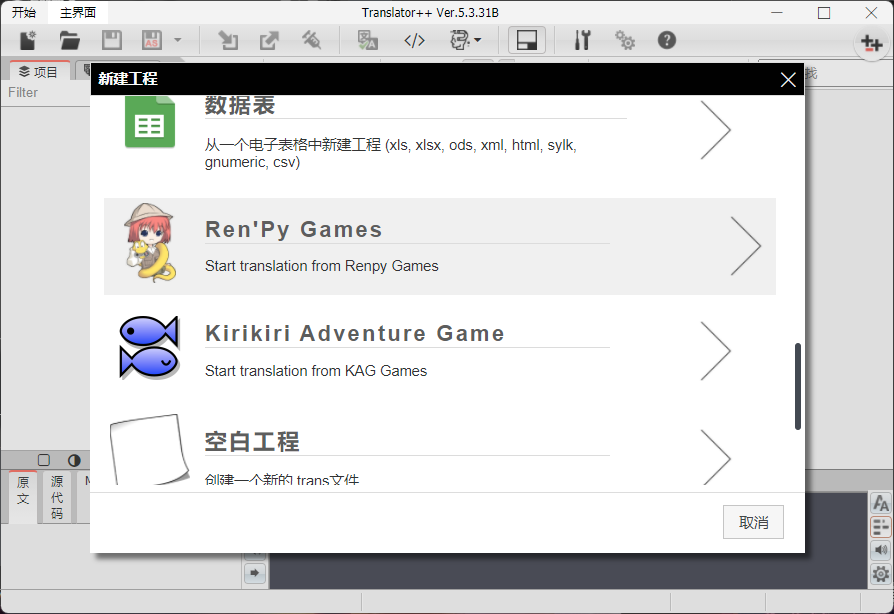Click the Kirikiri blue fish icon
Image resolution: width=894 pixels, height=614 pixels.
149,347
